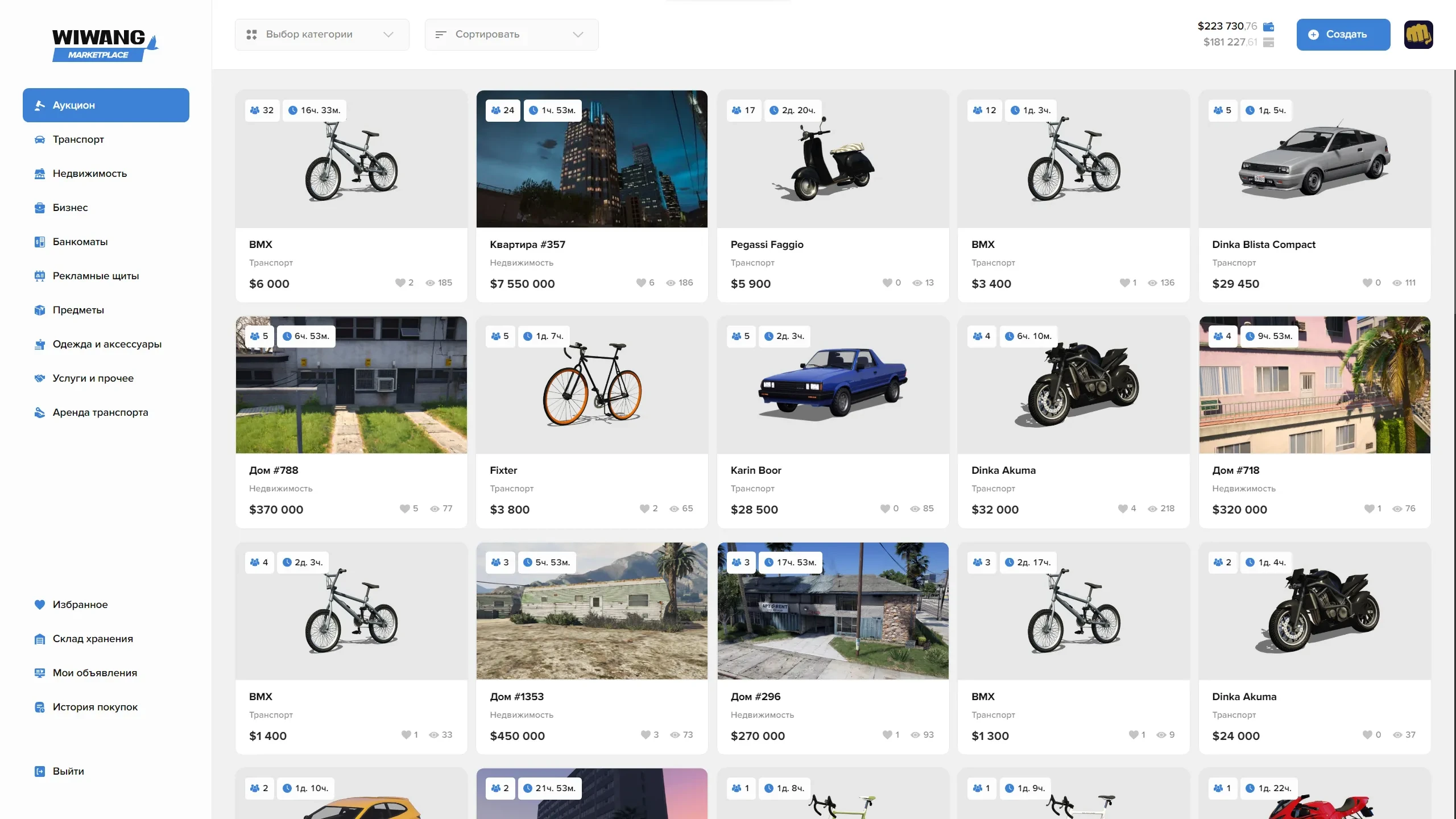Favorite the Karin Boor listing

885,508
